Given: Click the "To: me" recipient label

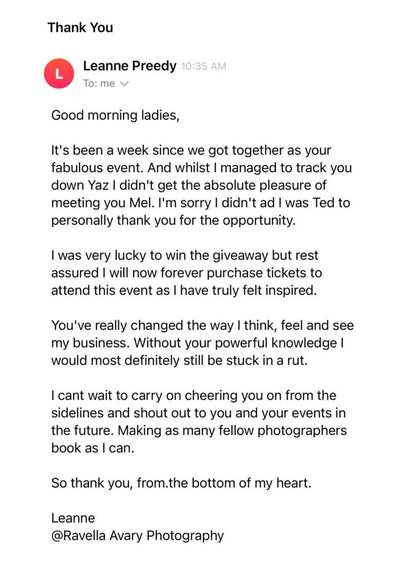Looking at the screenshot, I should point(99,84).
